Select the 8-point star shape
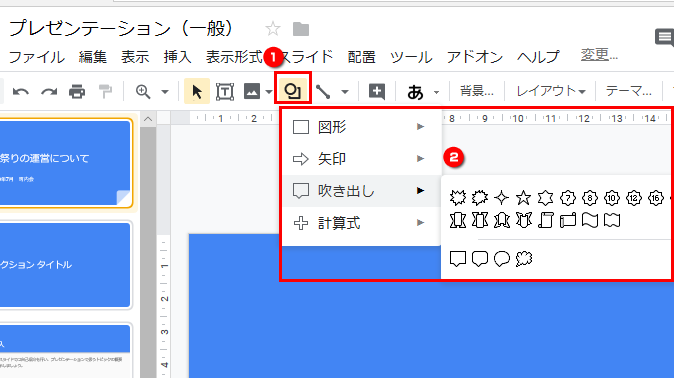The height and width of the screenshot is (378, 674). 590,198
